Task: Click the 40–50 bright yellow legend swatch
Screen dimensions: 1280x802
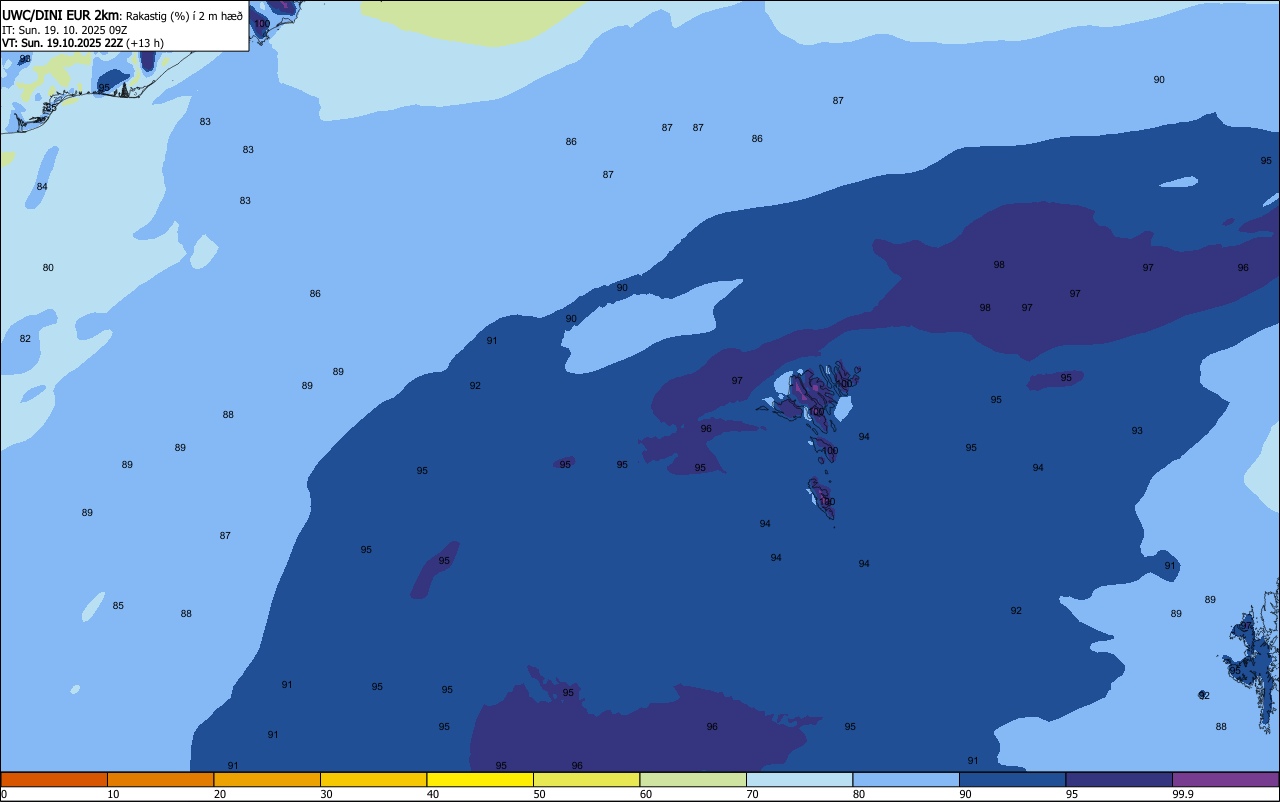Action: click(480, 779)
